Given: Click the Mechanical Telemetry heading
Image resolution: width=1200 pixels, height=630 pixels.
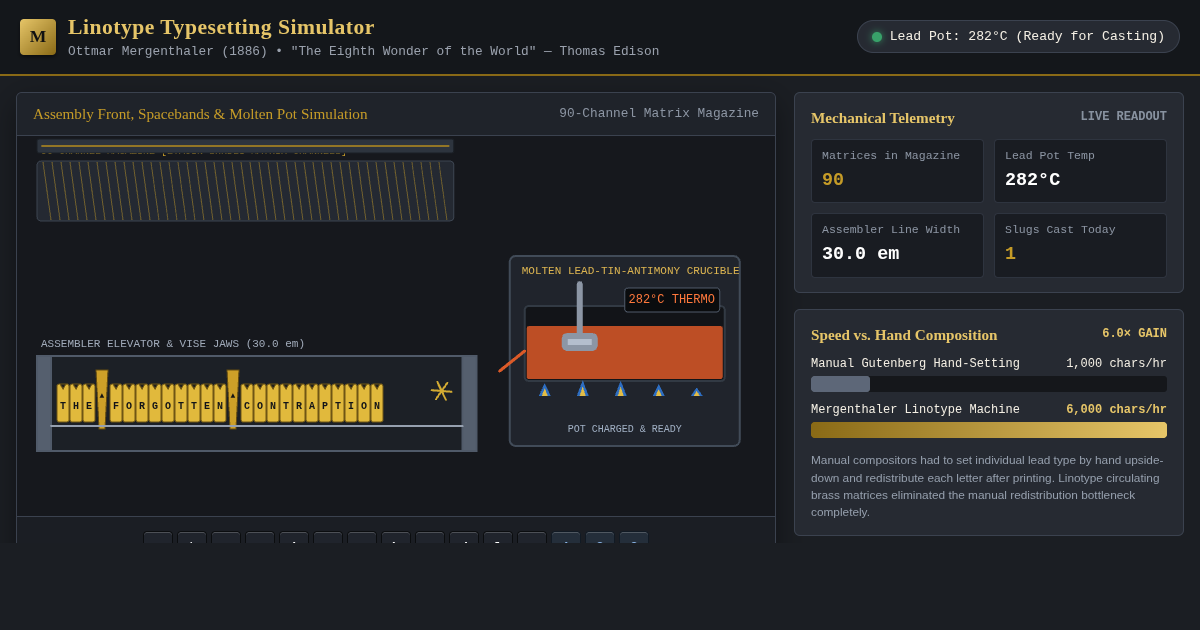Looking at the screenshot, I should coord(883,118).
